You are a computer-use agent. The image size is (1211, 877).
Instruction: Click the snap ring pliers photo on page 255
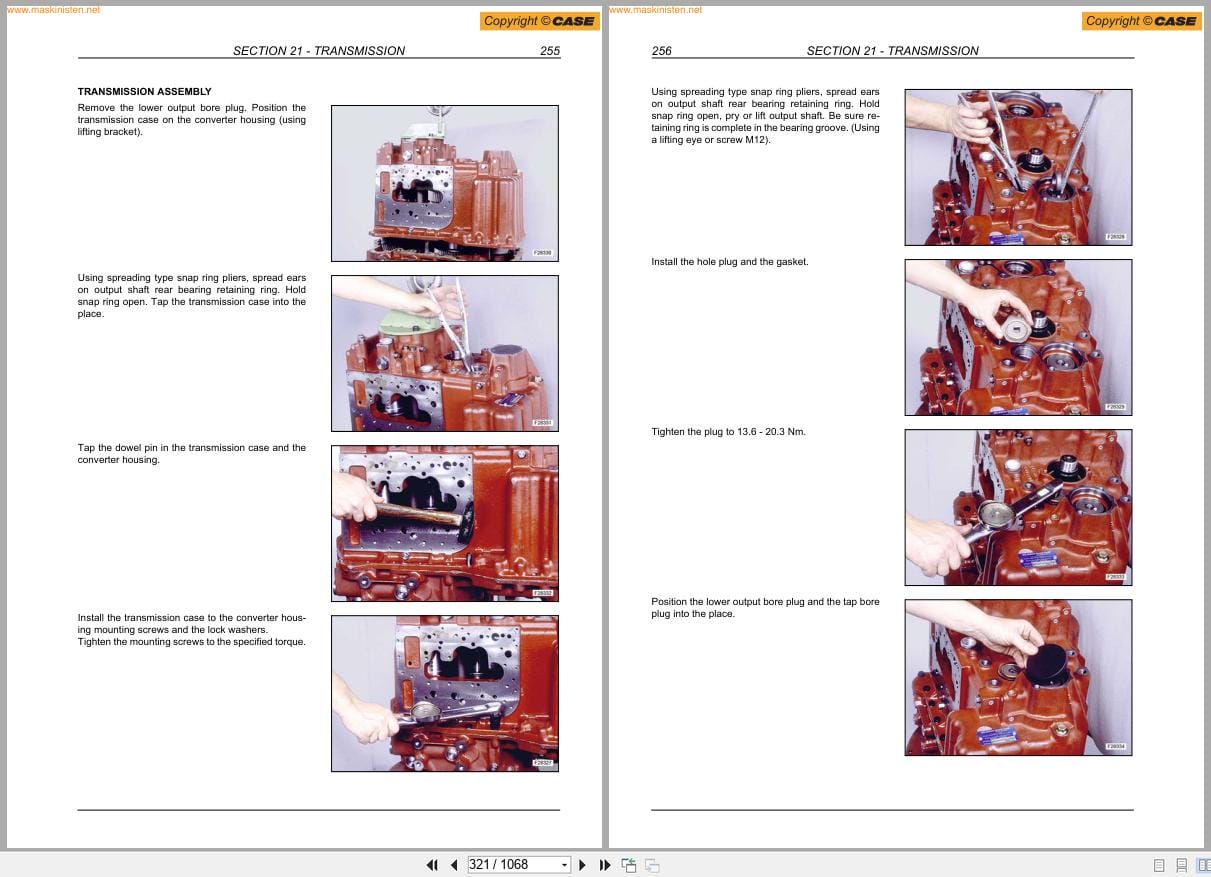pyautogui.click(x=444, y=352)
